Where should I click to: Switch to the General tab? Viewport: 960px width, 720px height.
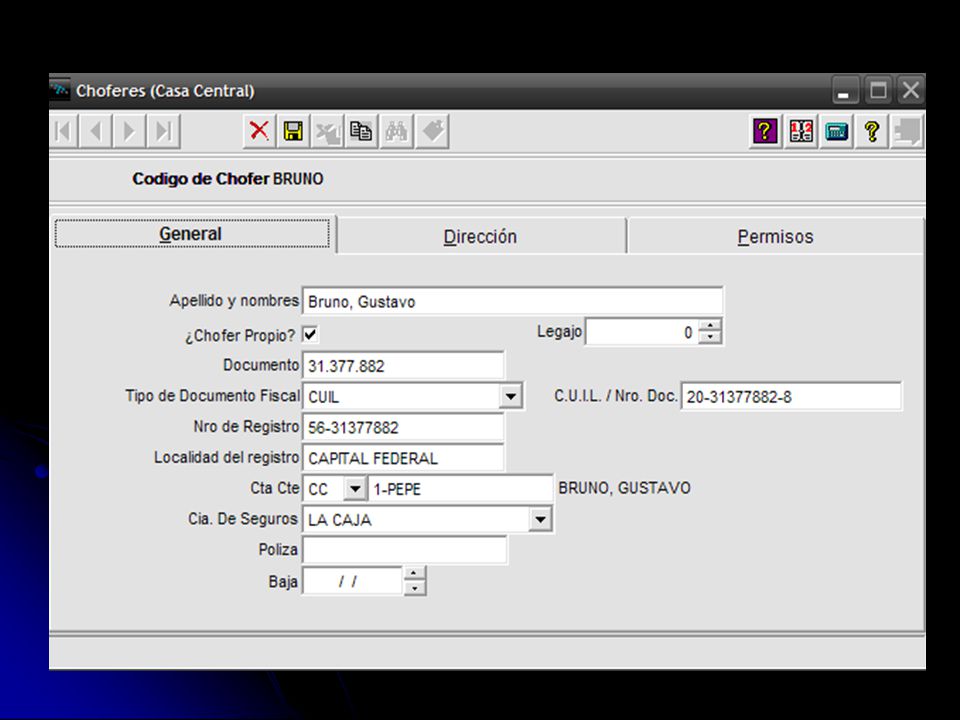(x=192, y=233)
